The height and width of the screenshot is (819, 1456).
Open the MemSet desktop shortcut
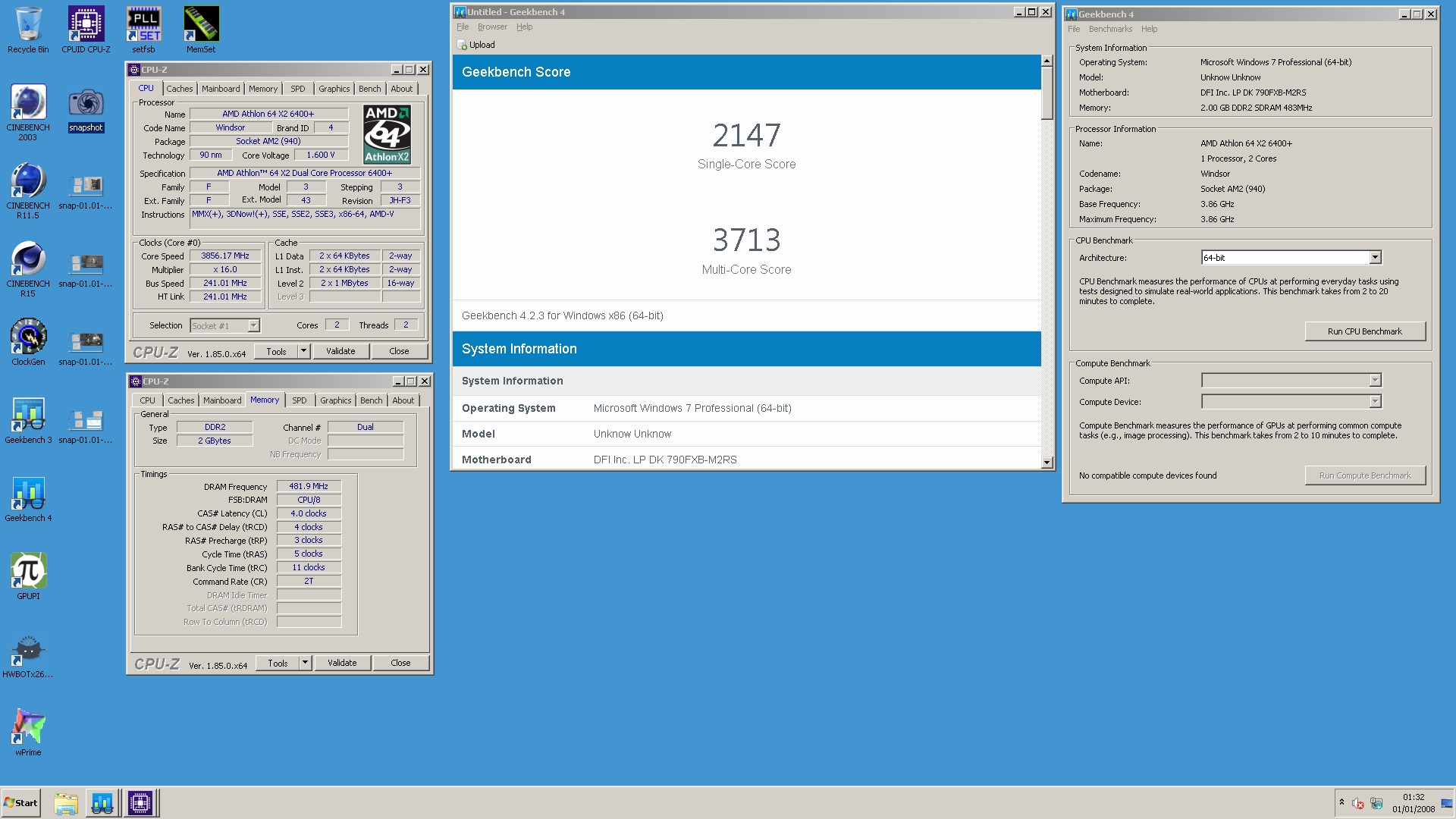(201, 30)
